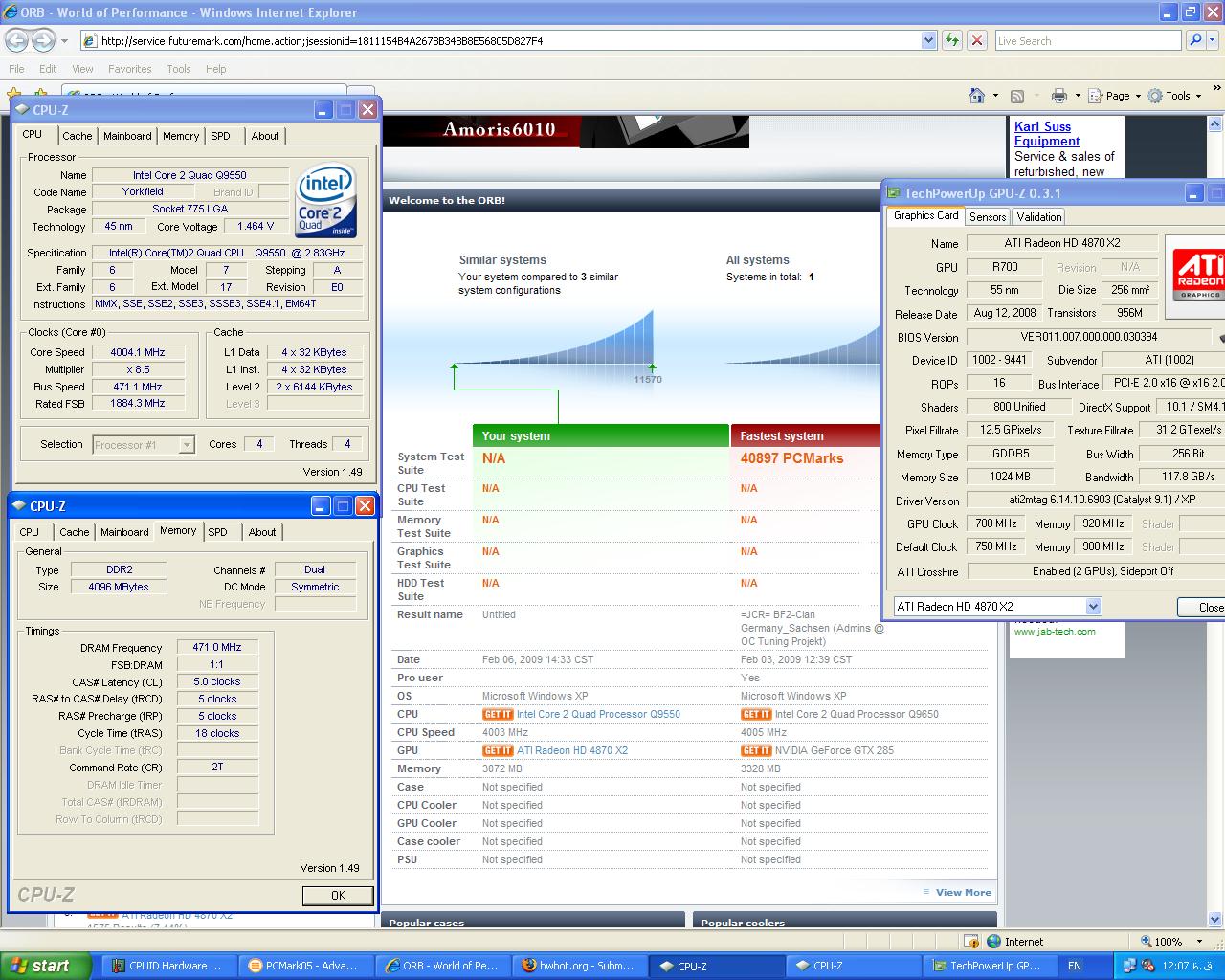Click the www.jab-tech.com ad link
The image size is (1225, 980).
tap(1055, 631)
